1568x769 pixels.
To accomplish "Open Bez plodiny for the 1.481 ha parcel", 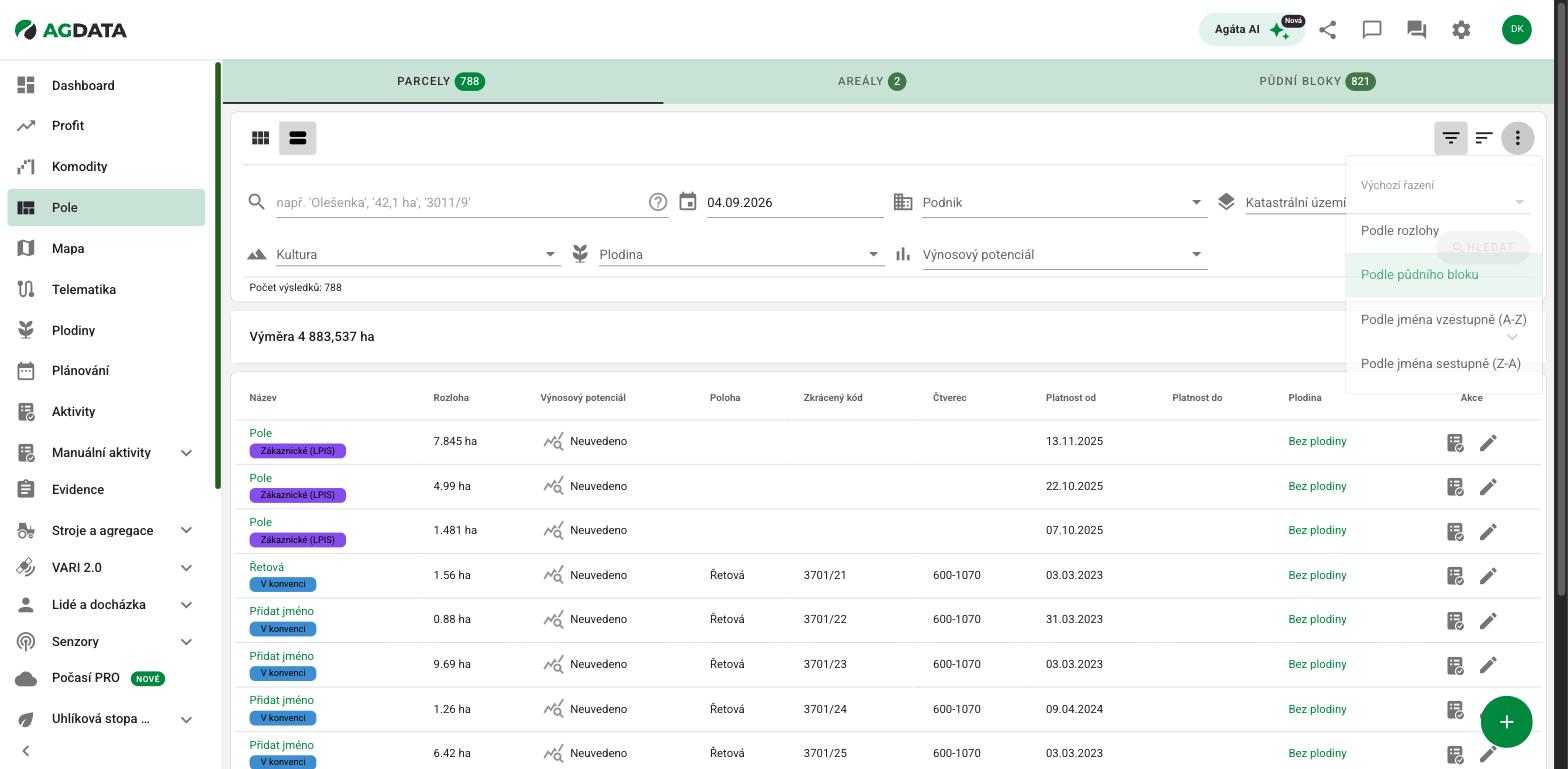I will pos(1317,530).
